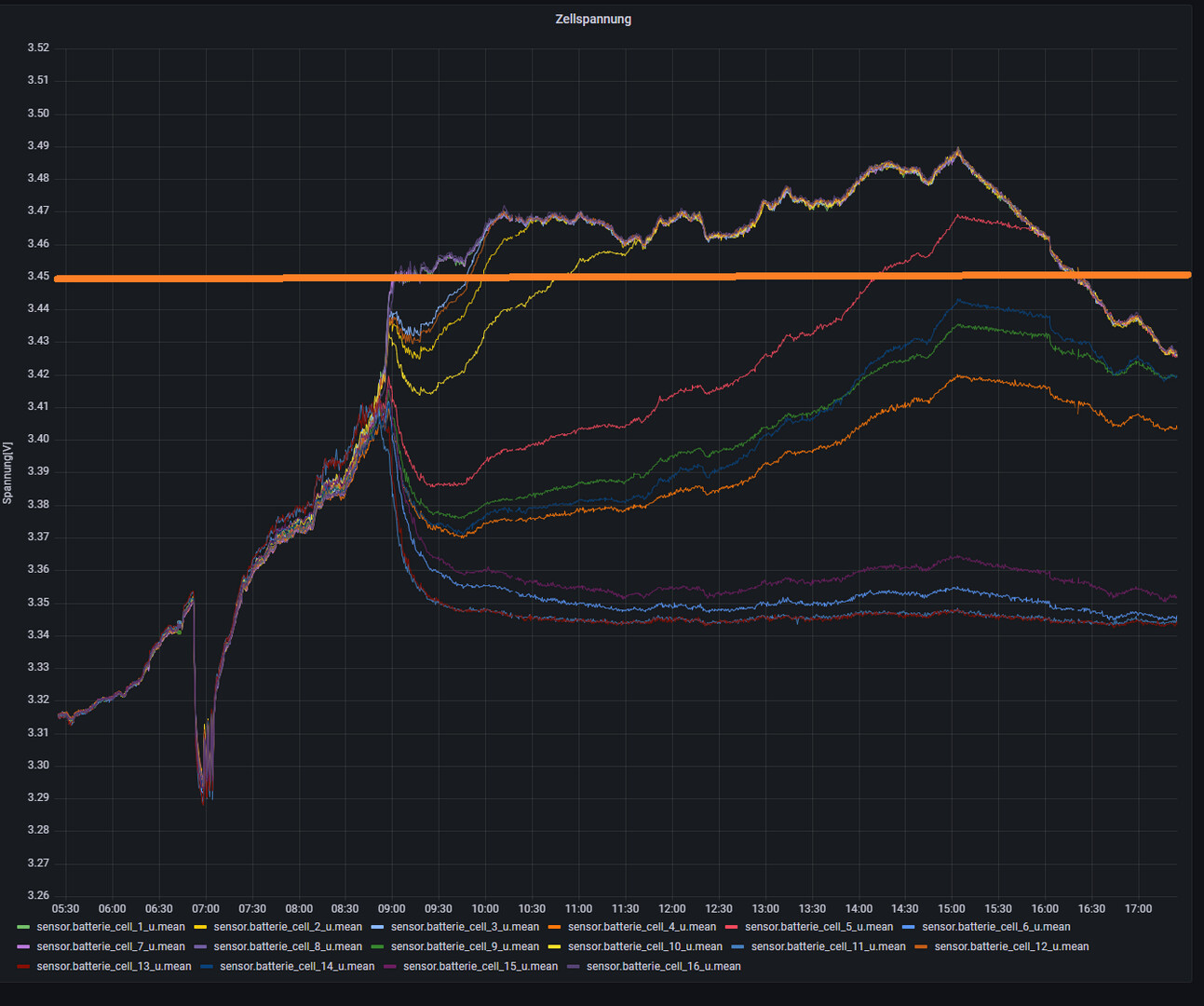Click the 12:00 time axis label

pos(672,908)
